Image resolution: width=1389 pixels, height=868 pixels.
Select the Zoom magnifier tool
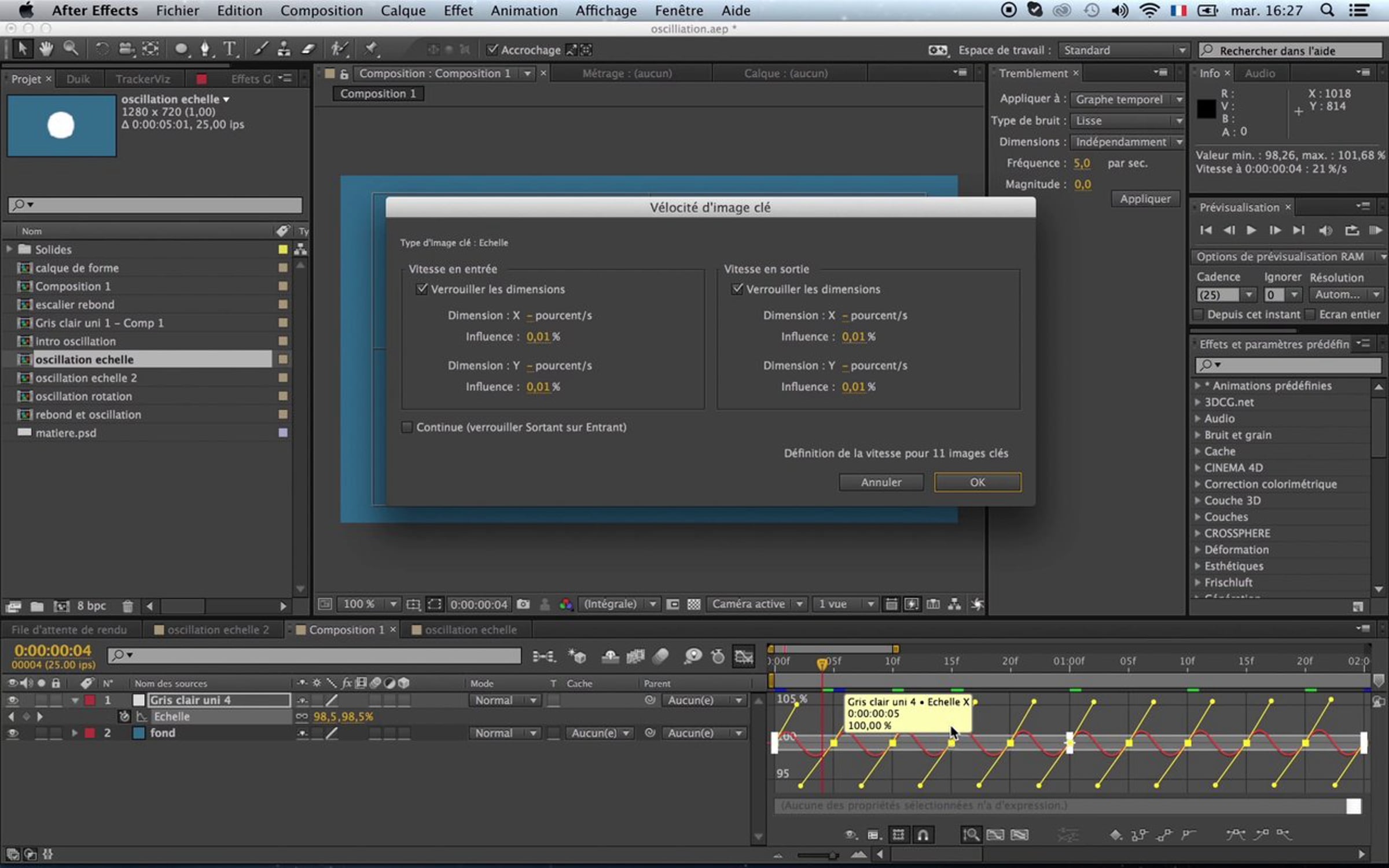point(71,49)
